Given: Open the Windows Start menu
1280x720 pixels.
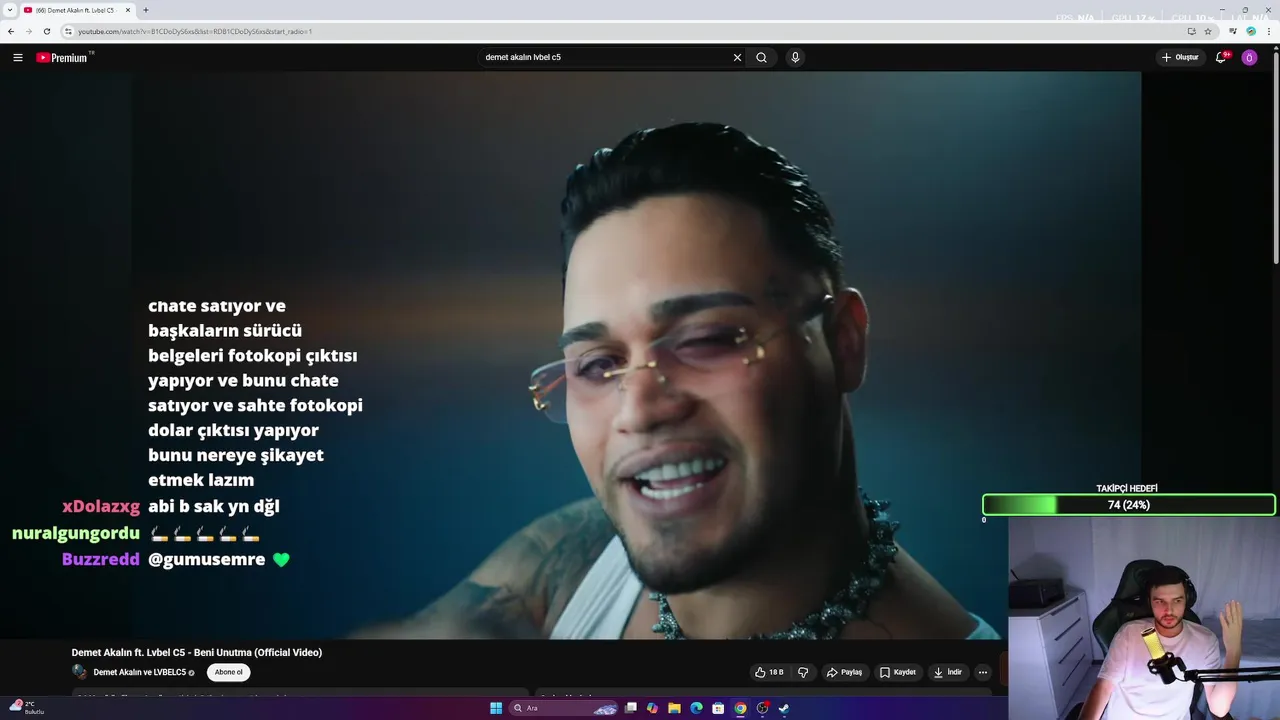Looking at the screenshot, I should (496, 708).
